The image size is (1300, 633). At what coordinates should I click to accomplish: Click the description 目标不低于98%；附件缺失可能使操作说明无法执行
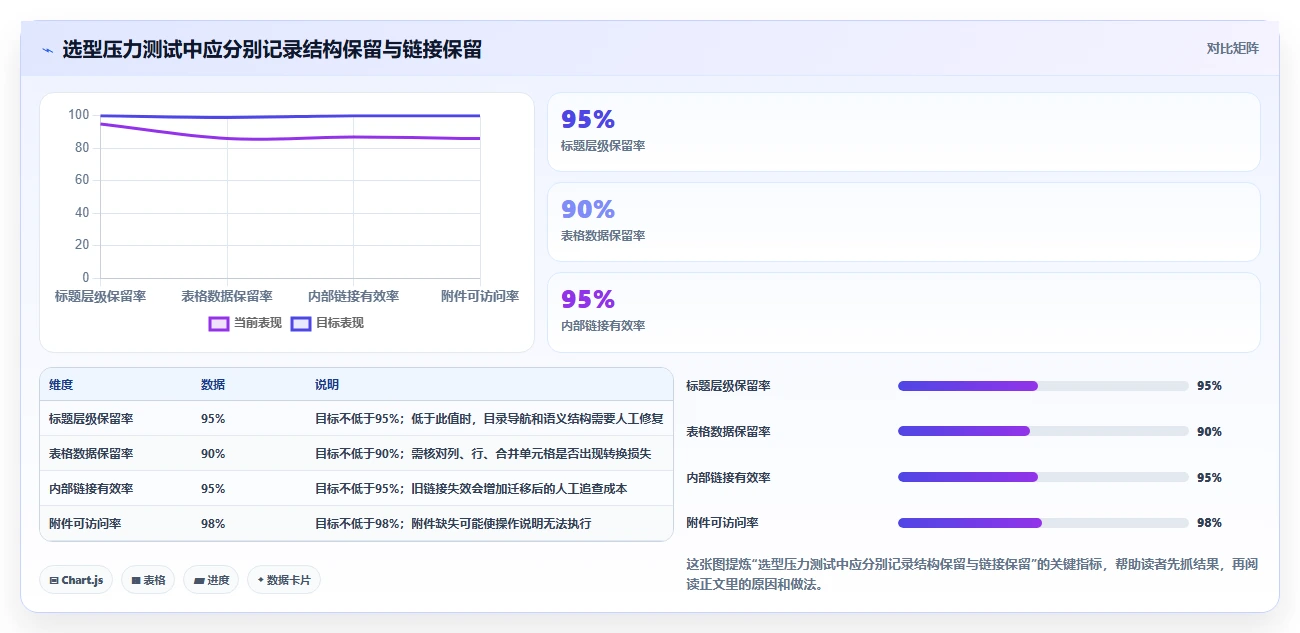tap(453, 524)
